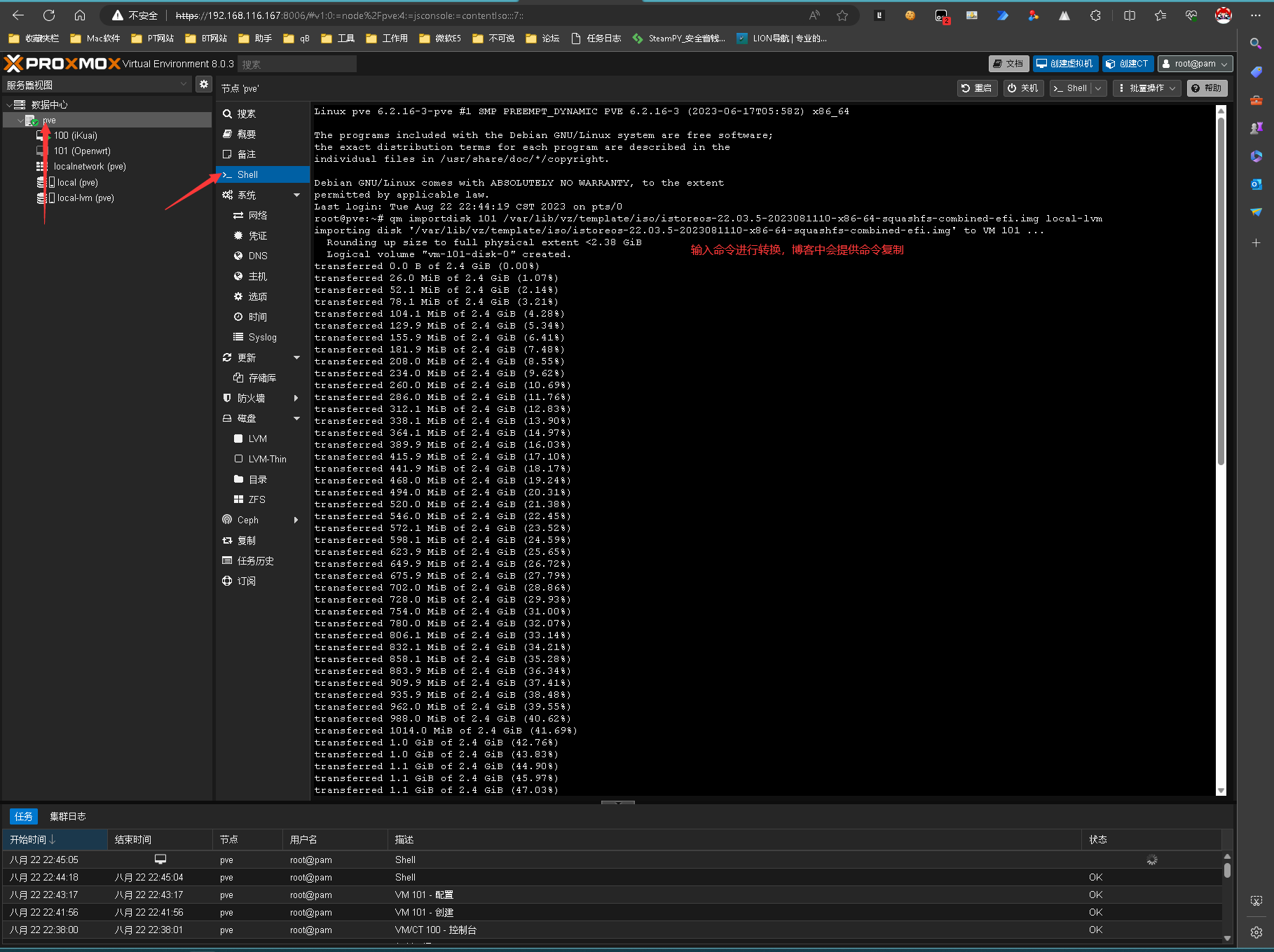The width and height of the screenshot is (1274, 952).
Task: Open the 概要 summary menu item
Action: pyautogui.click(x=247, y=134)
